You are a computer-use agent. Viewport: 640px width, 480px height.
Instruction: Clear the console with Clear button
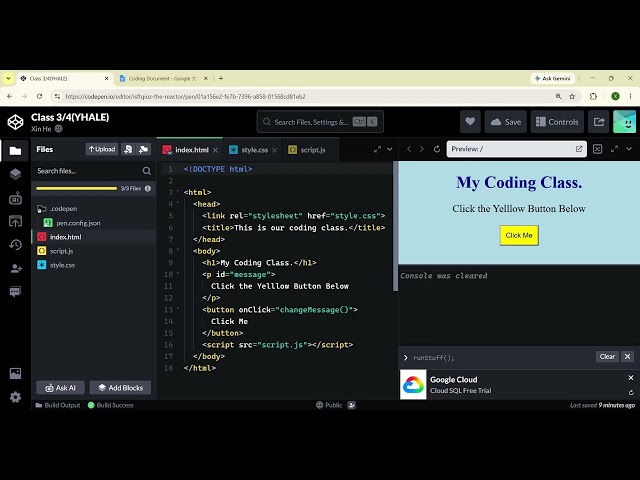coord(607,357)
